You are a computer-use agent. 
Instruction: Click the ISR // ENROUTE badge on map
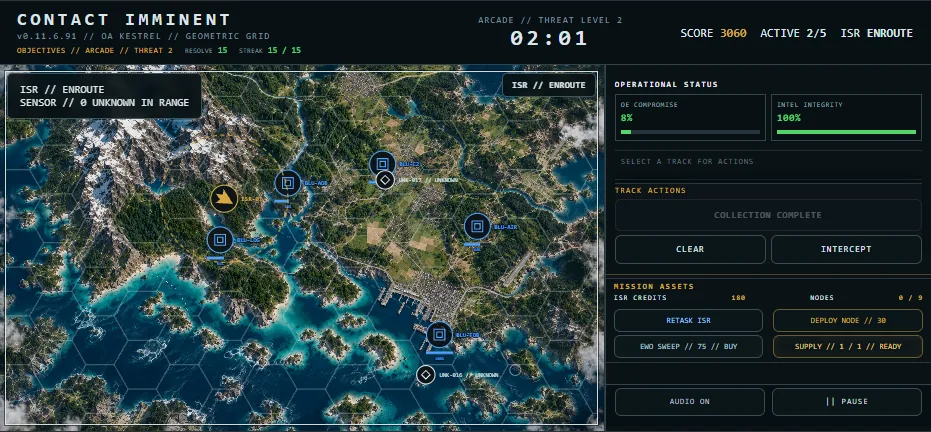pyautogui.click(x=549, y=85)
